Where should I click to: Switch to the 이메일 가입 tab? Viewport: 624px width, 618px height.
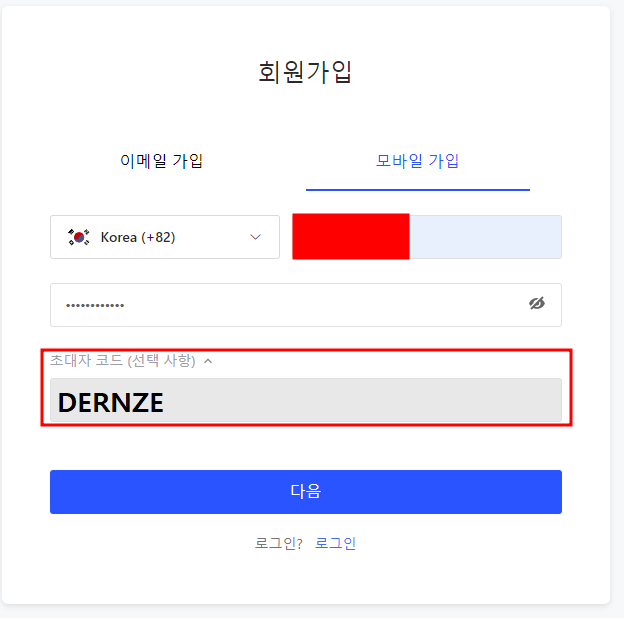(x=162, y=161)
